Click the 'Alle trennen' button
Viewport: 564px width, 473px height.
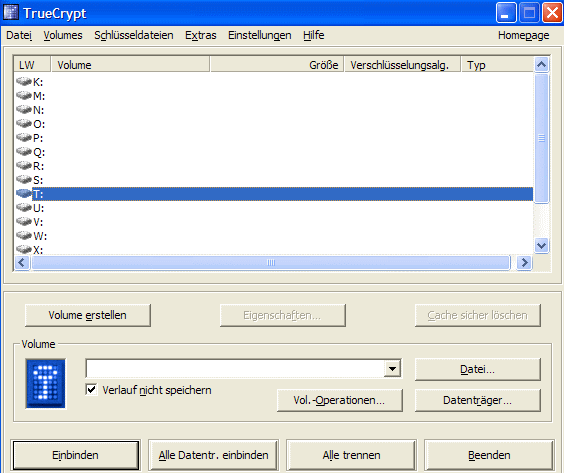click(351, 455)
